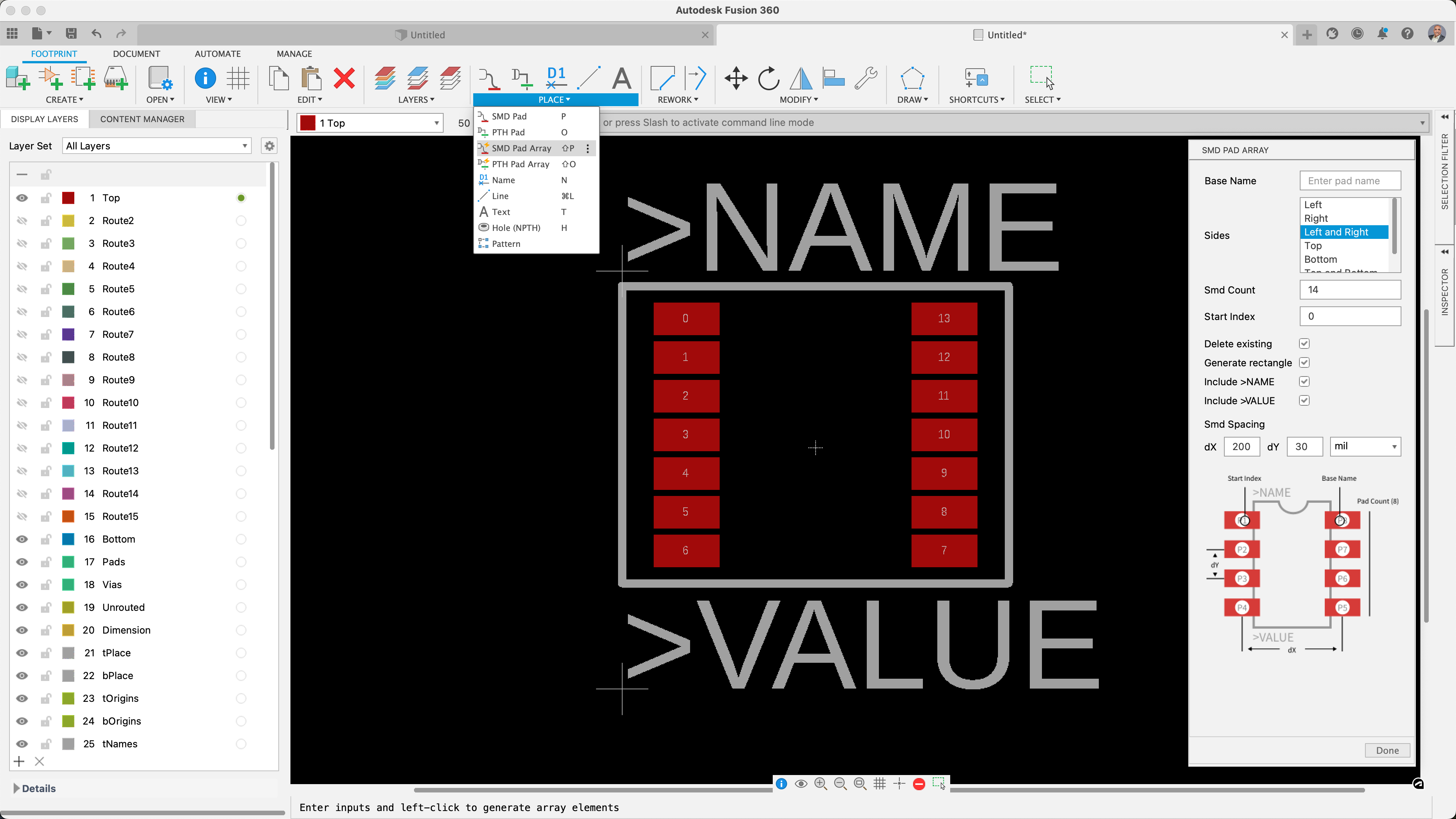Select the Line tool icon in toolbar
The height and width of the screenshot is (819, 1456).
coord(588,78)
